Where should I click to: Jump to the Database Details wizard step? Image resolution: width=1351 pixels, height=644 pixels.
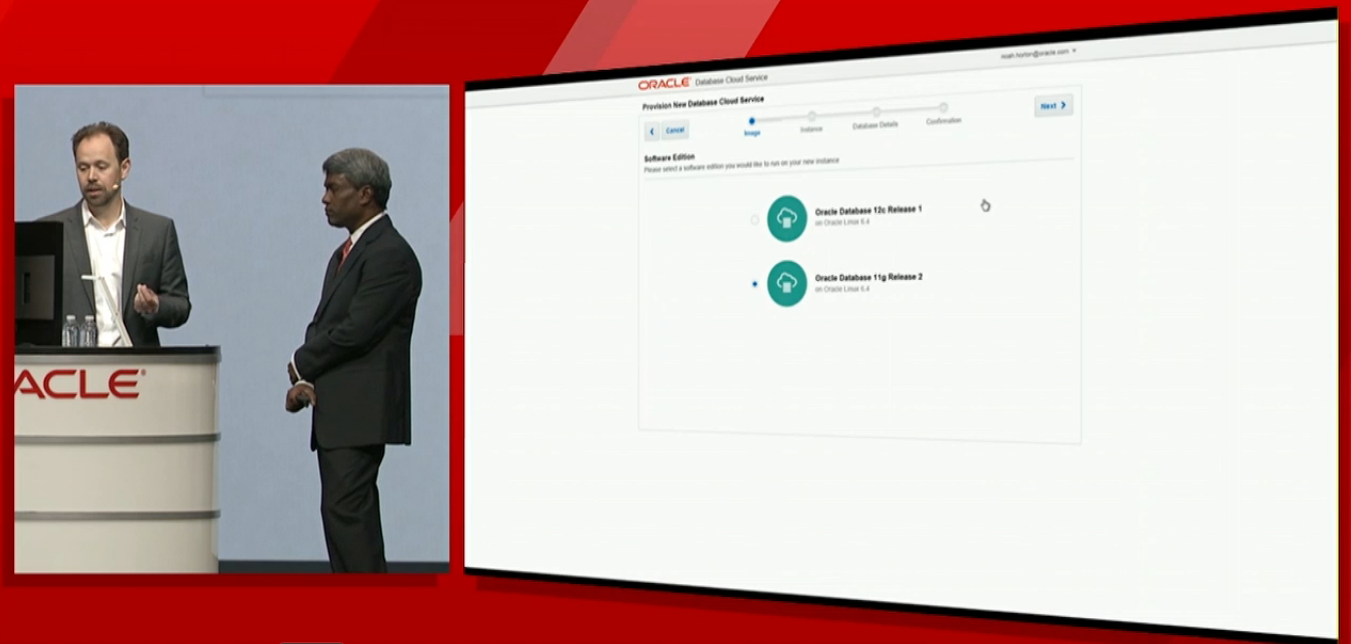[876, 119]
